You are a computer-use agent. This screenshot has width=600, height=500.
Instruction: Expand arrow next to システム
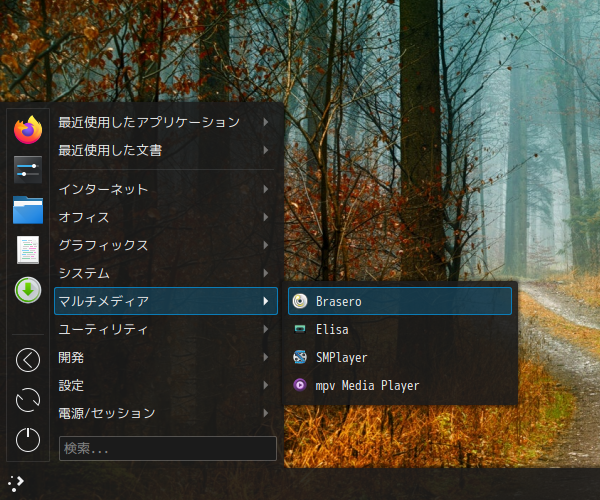coord(266,273)
